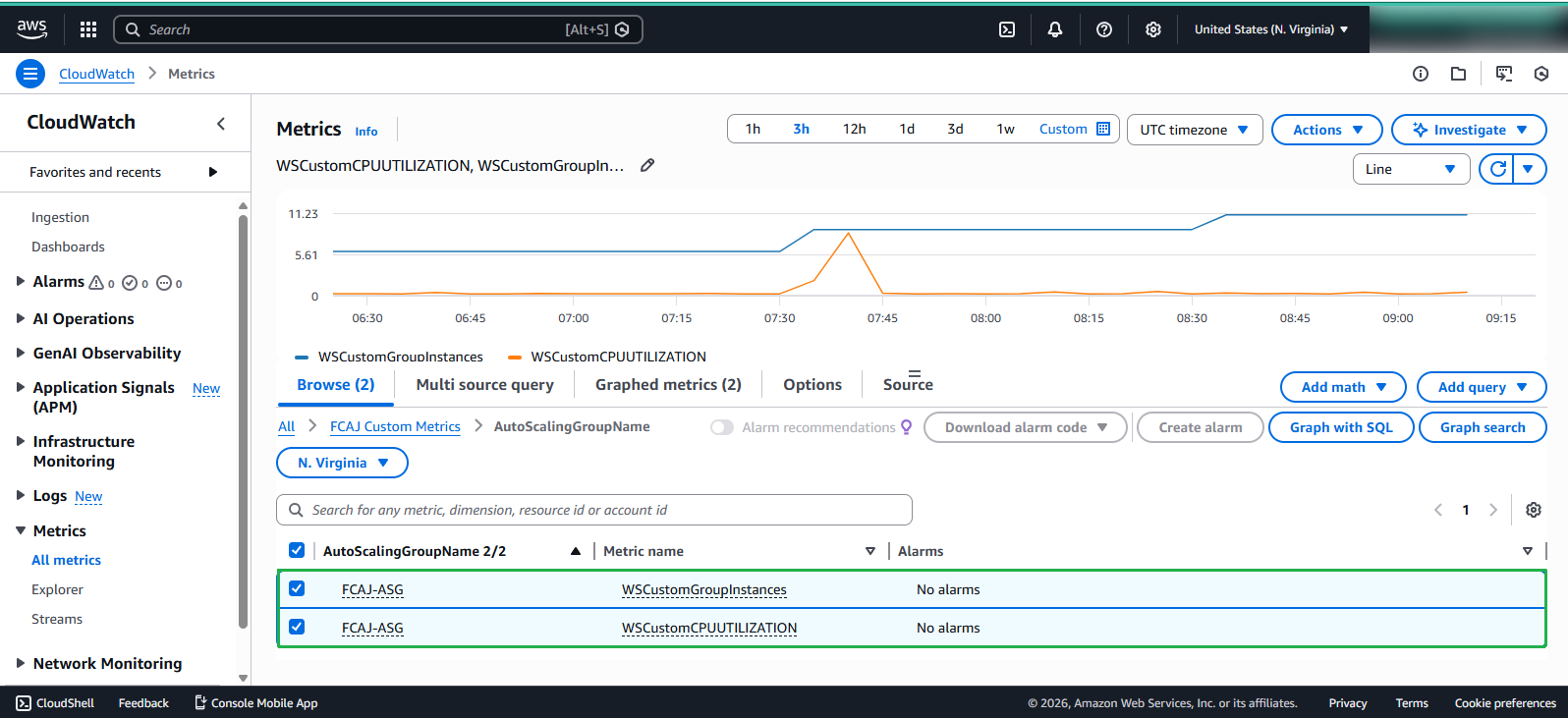
Task: Expand the AI Operations sidebar section
Action: pos(21,318)
